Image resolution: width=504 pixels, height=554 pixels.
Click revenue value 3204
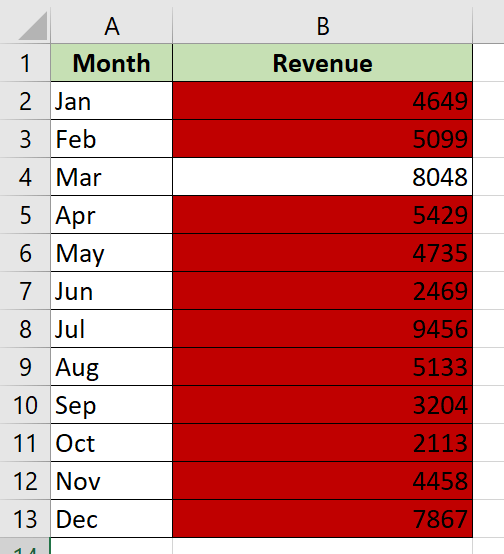(322, 405)
